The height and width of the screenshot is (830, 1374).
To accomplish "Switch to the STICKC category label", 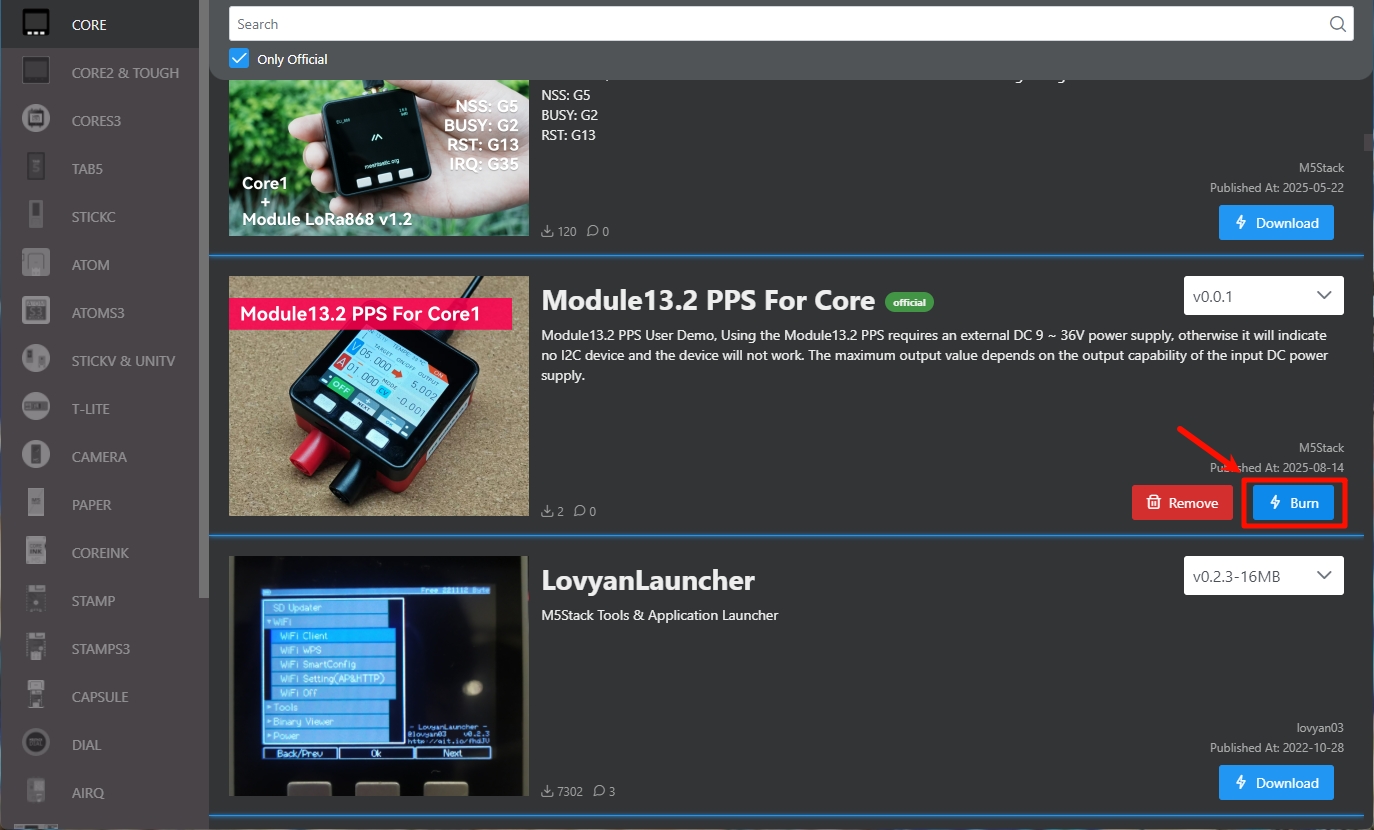I will tap(94, 217).
